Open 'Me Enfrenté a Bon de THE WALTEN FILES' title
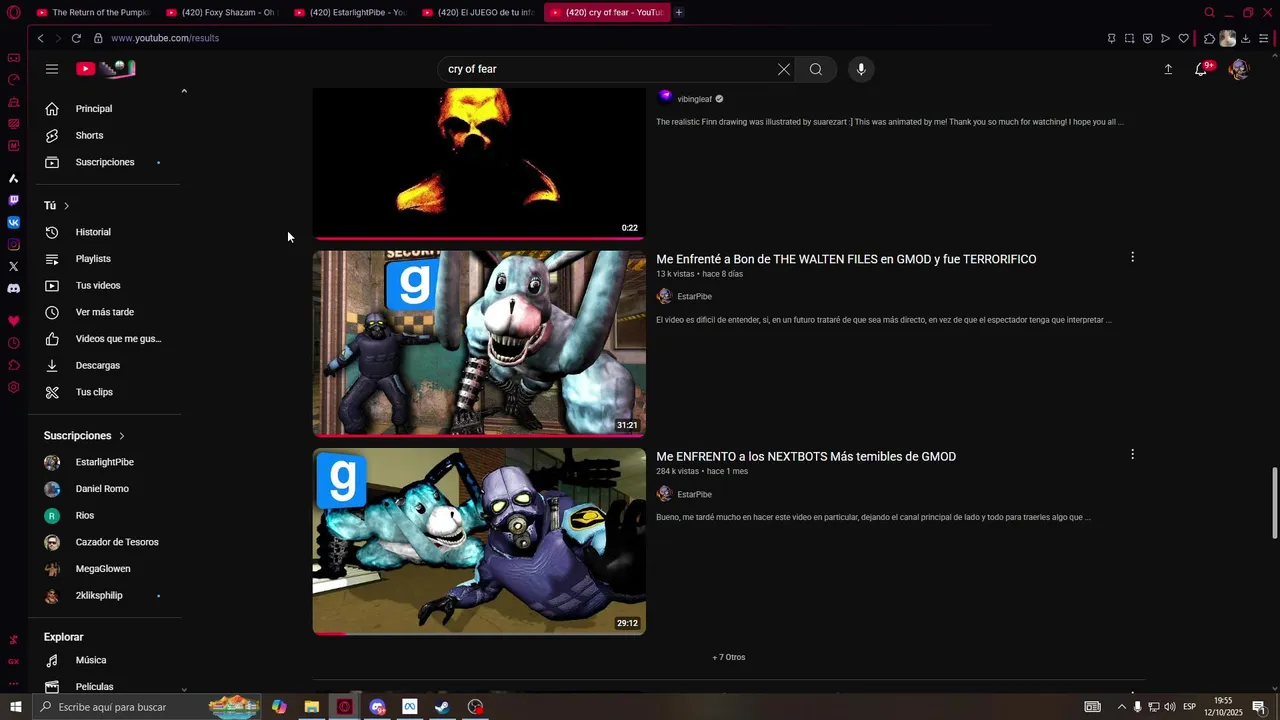The height and width of the screenshot is (720, 1280). coord(846,259)
